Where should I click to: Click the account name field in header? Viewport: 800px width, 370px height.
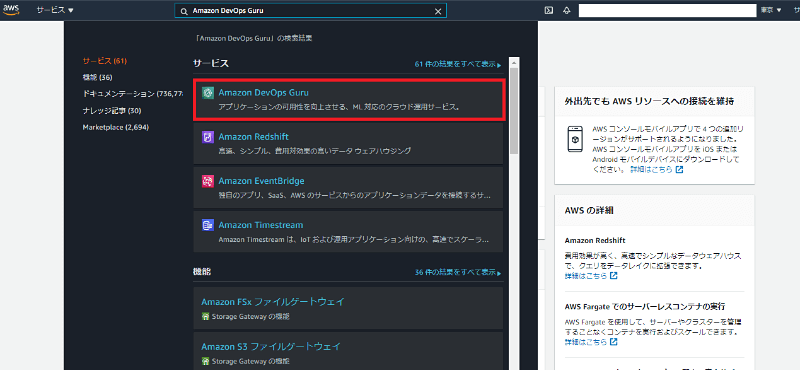point(667,11)
